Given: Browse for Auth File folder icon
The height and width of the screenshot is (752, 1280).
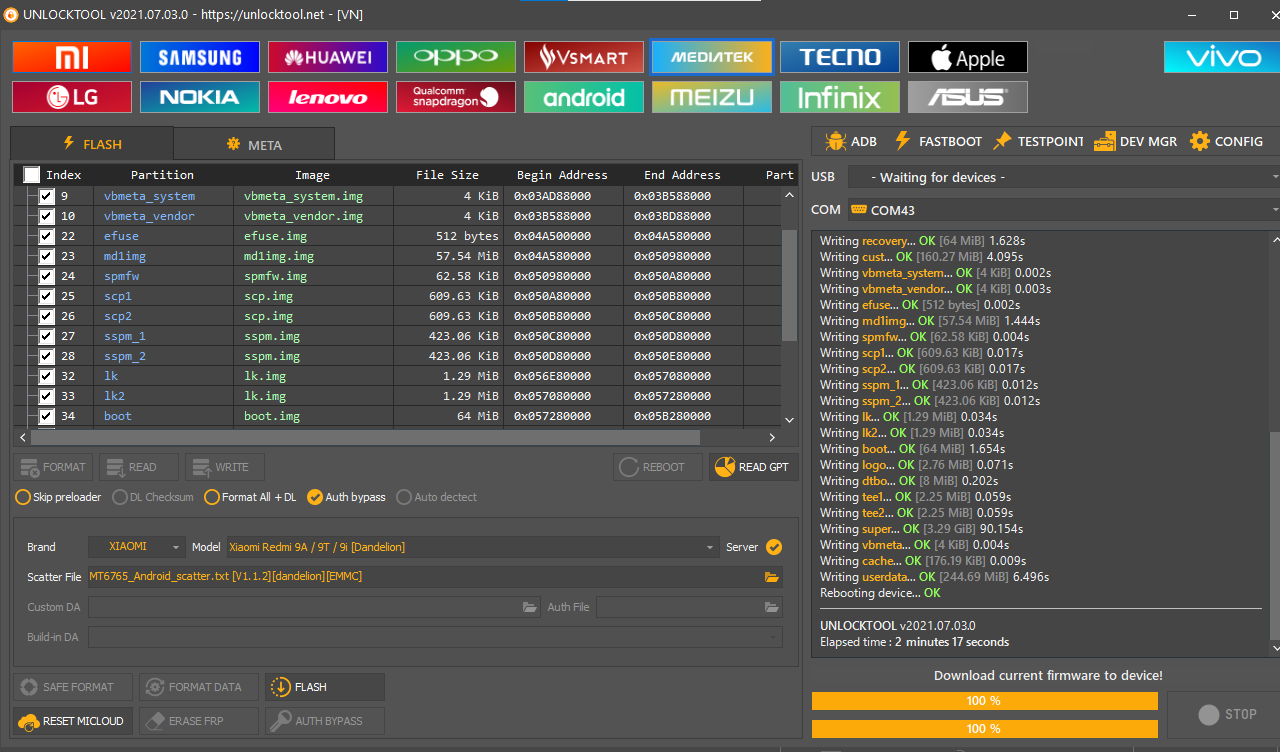Looking at the screenshot, I should [771, 607].
